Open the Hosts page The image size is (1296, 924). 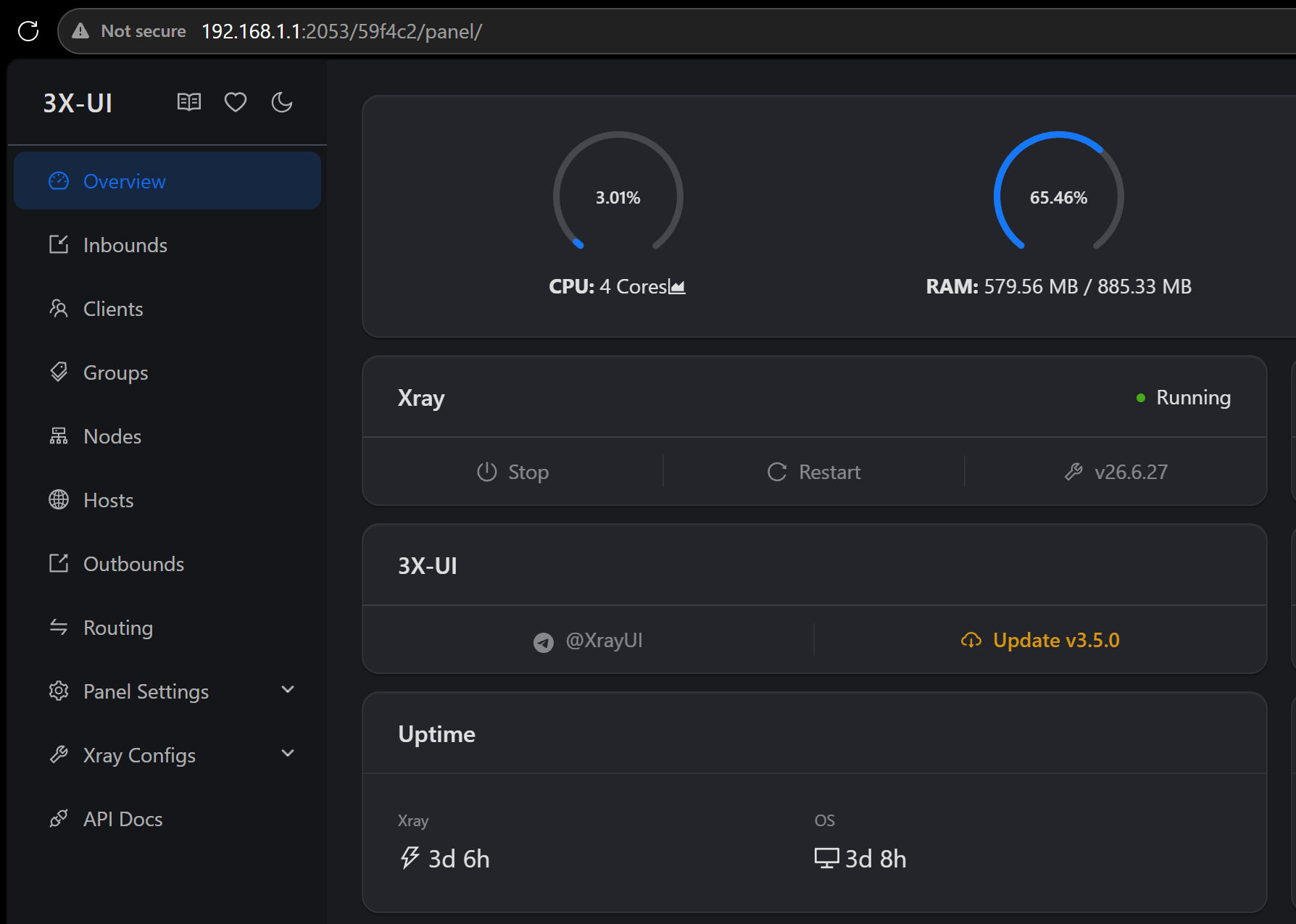pyautogui.click(x=167, y=500)
